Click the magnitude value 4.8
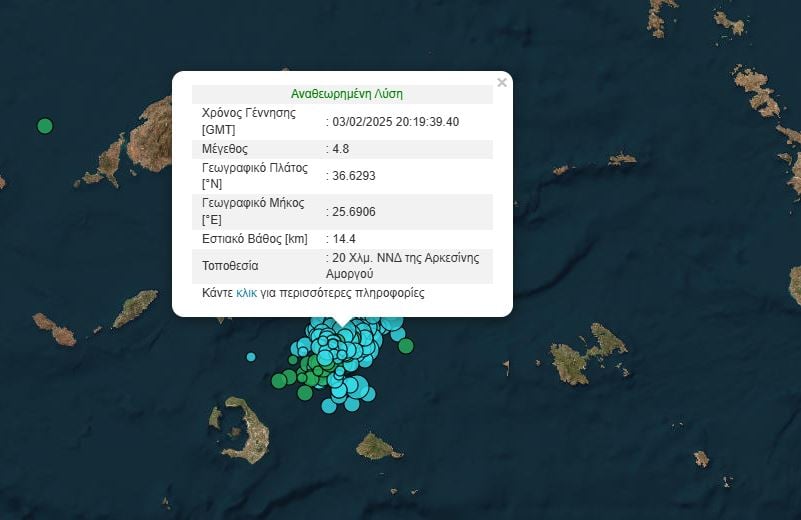Image resolution: width=801 pixels, height=520 pixels. pyautogui.click(x=340, y=148)
